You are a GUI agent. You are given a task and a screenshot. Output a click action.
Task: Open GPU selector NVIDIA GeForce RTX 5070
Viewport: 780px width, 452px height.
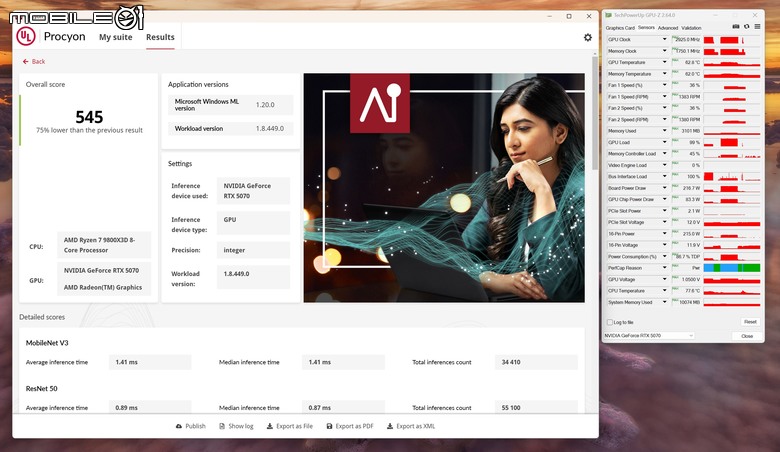coord(649,336)
